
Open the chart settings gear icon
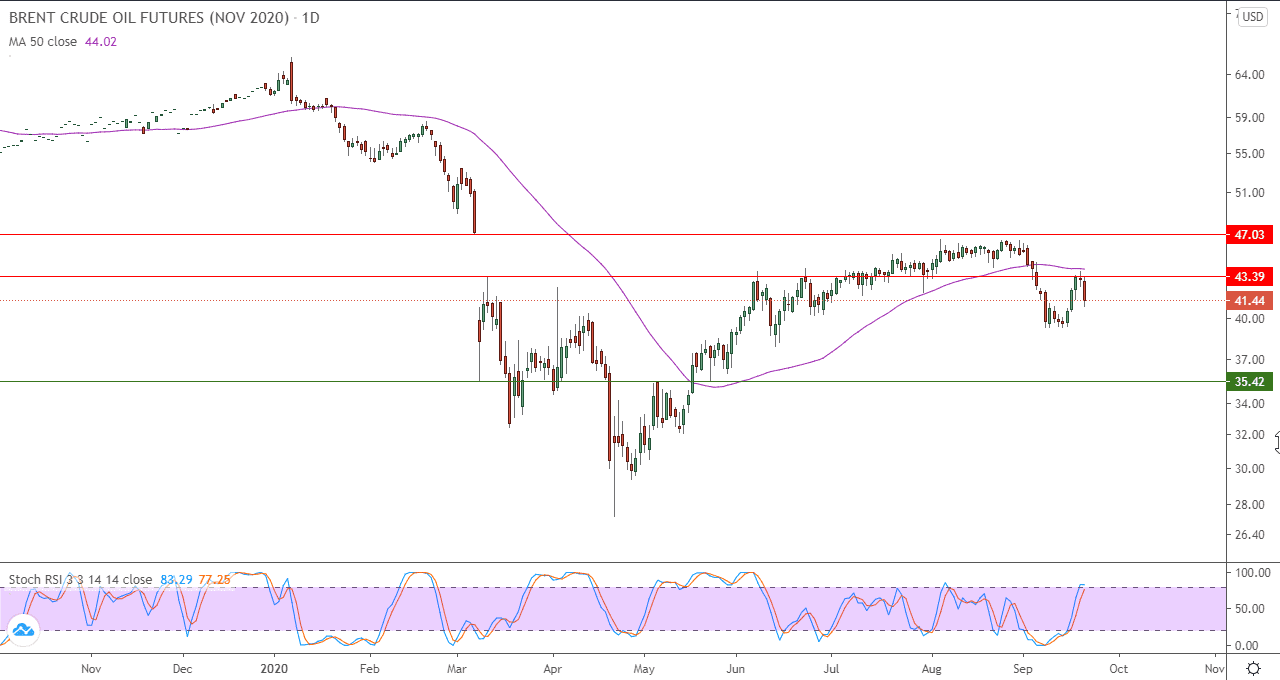pos(1253,668)
